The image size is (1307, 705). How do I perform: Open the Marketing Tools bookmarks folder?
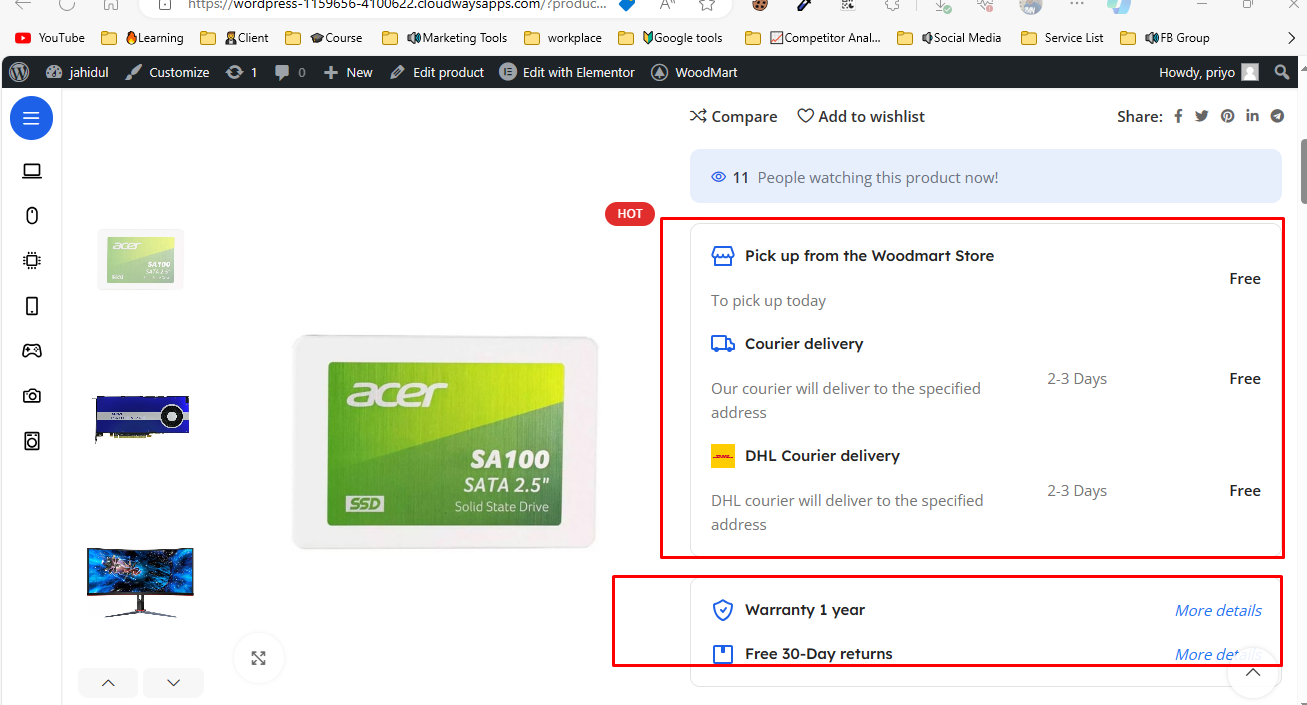[x=446, y=38]
